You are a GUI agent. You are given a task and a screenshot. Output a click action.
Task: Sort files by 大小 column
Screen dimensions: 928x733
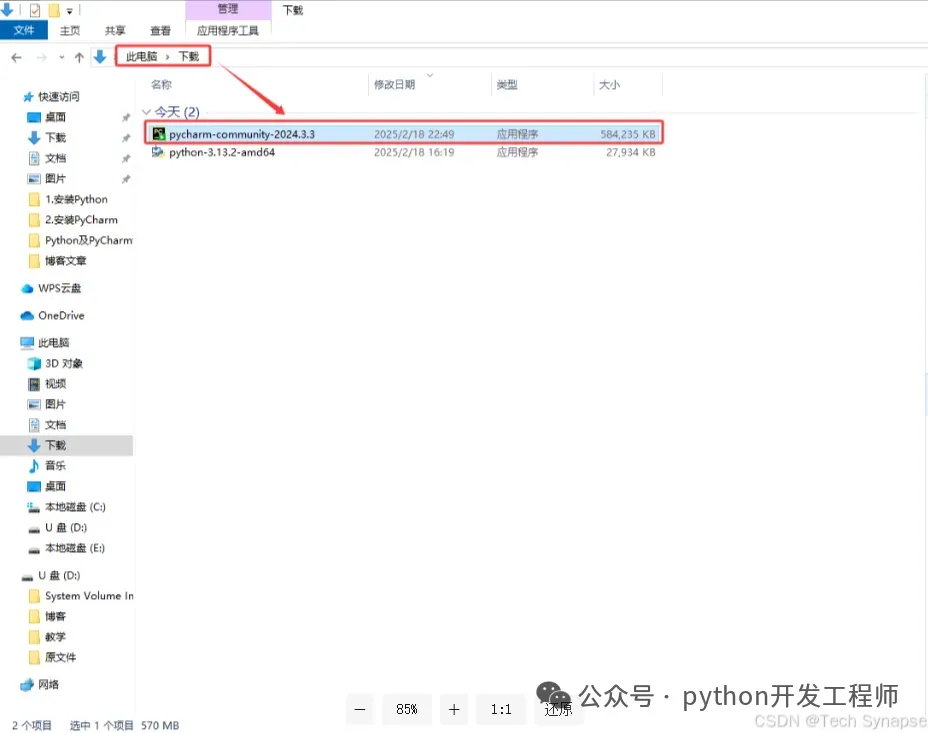(609, 85)
